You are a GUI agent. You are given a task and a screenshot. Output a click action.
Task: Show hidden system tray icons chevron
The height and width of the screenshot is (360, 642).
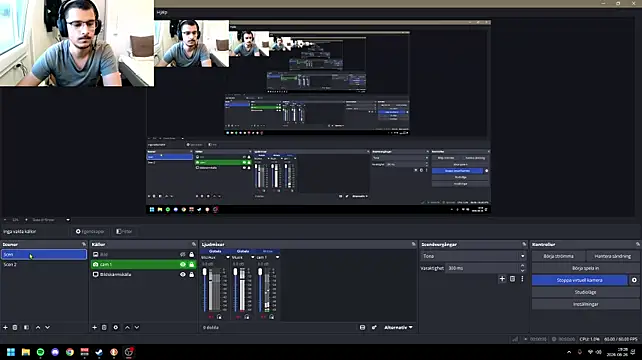click(569, 352)
